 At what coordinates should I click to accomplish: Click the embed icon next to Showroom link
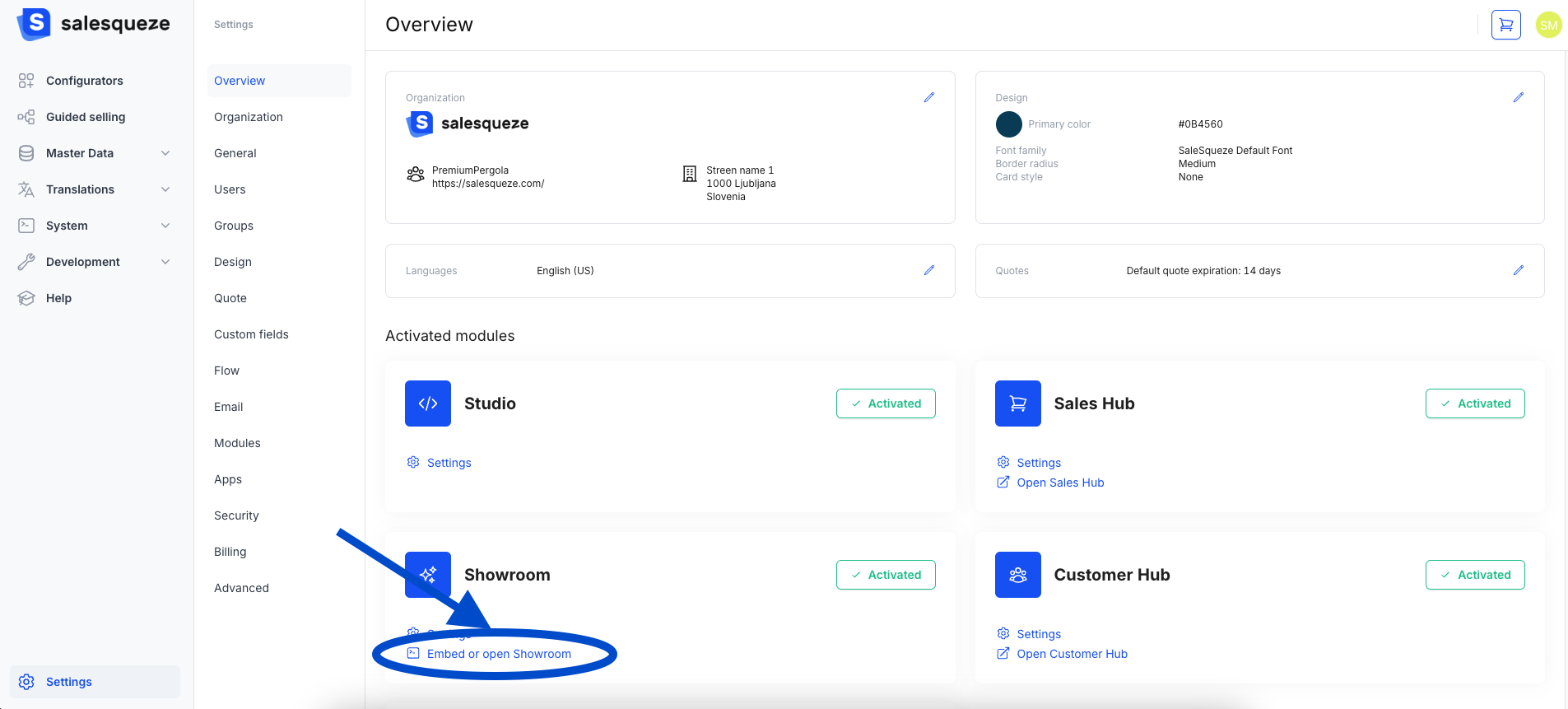[x=413, y=653]
